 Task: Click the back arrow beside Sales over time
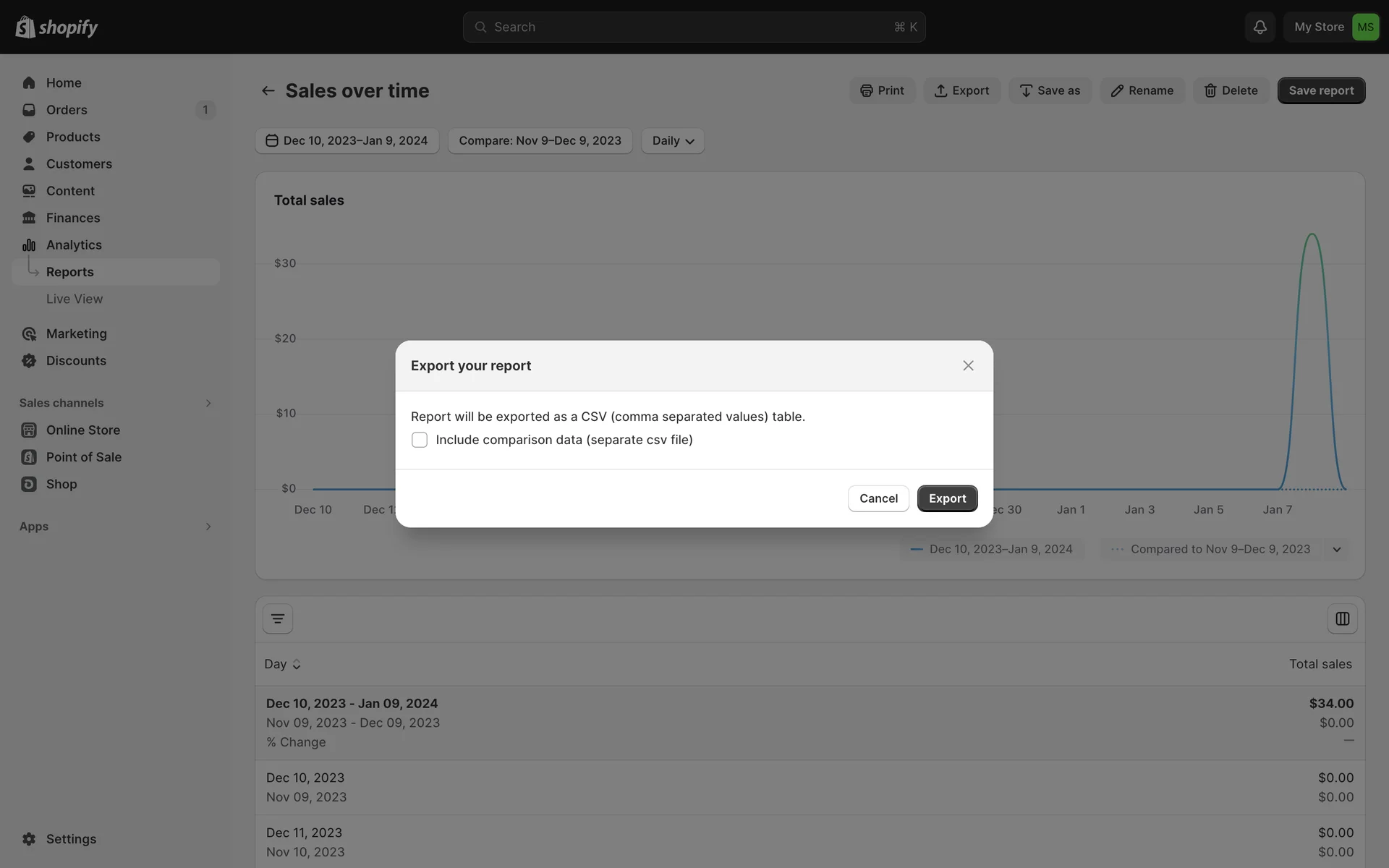268,90
